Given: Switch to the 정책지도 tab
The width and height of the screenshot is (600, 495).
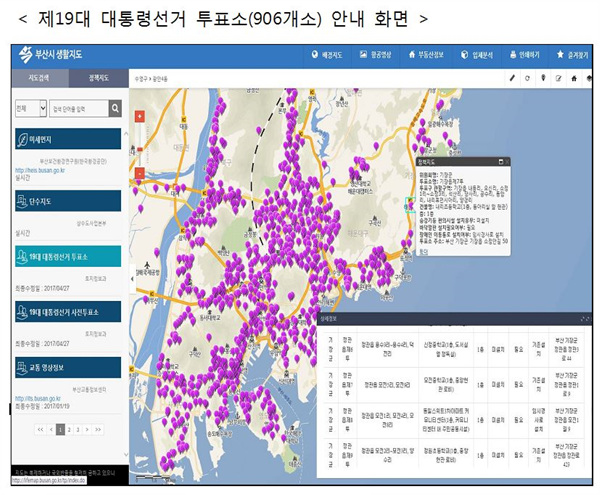Looking at the screenshot, I should point(99,78).
